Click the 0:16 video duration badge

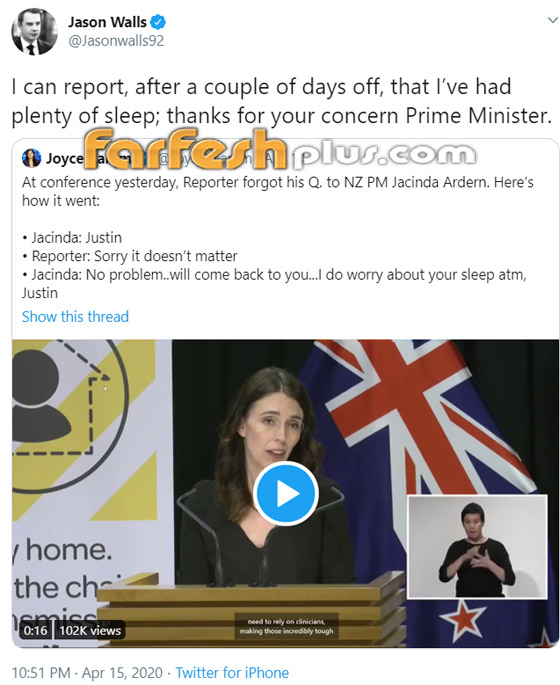35,630
